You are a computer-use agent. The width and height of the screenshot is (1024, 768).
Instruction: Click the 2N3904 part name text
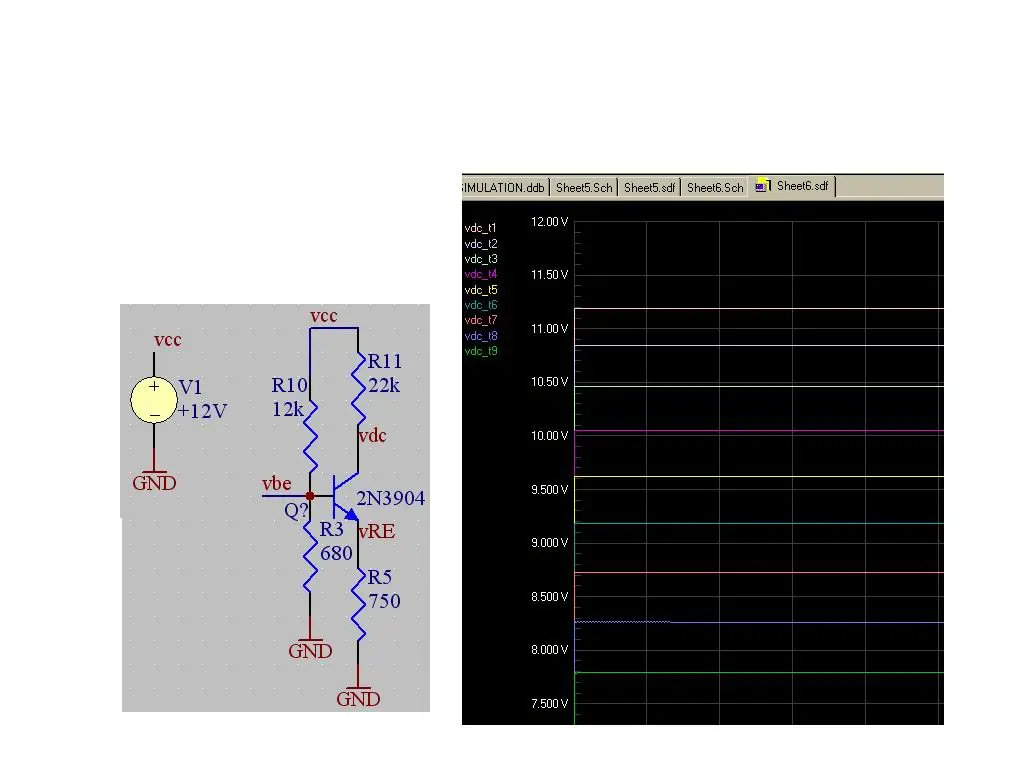tap(391, 499)
